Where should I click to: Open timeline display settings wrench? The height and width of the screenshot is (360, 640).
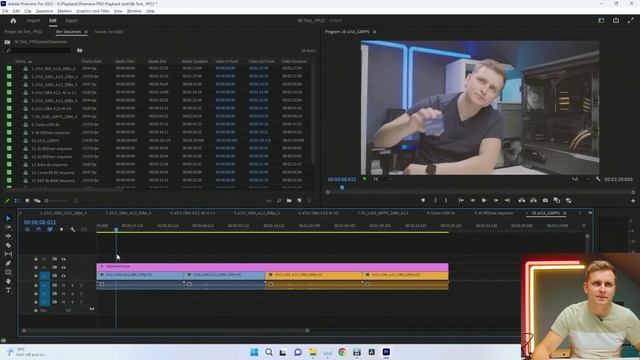click(x=73, y=229)
